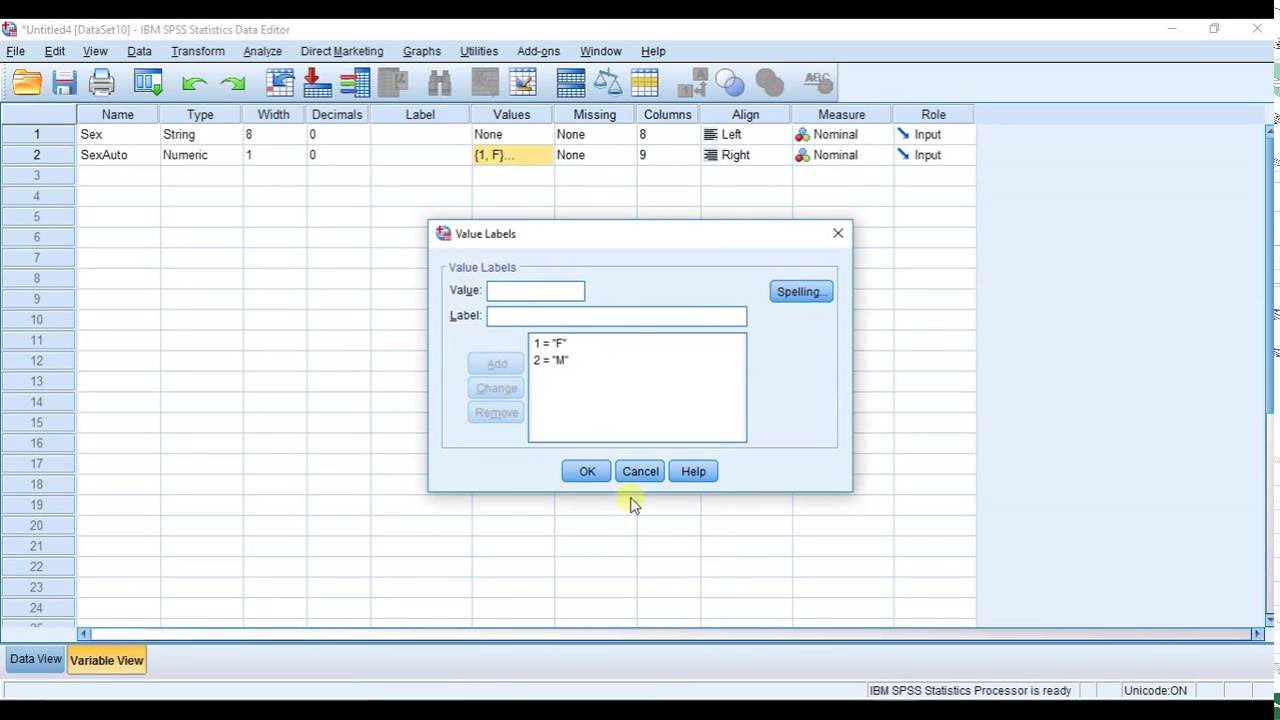
Task: Click the Help button in dialog
Action: (x=693, y=471)
